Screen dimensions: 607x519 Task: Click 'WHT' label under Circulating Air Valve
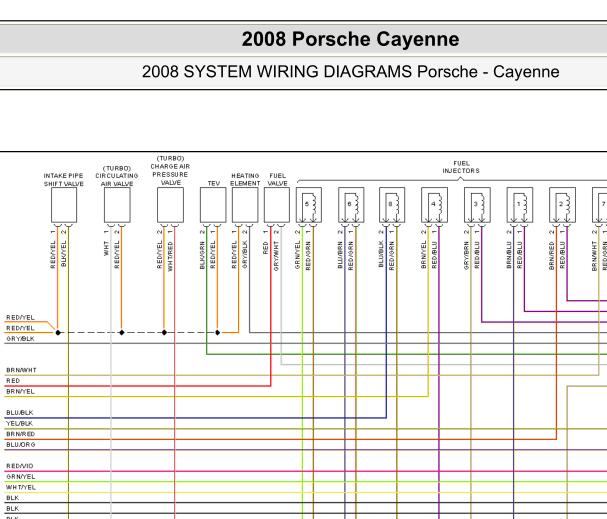(x=106, y=249)
